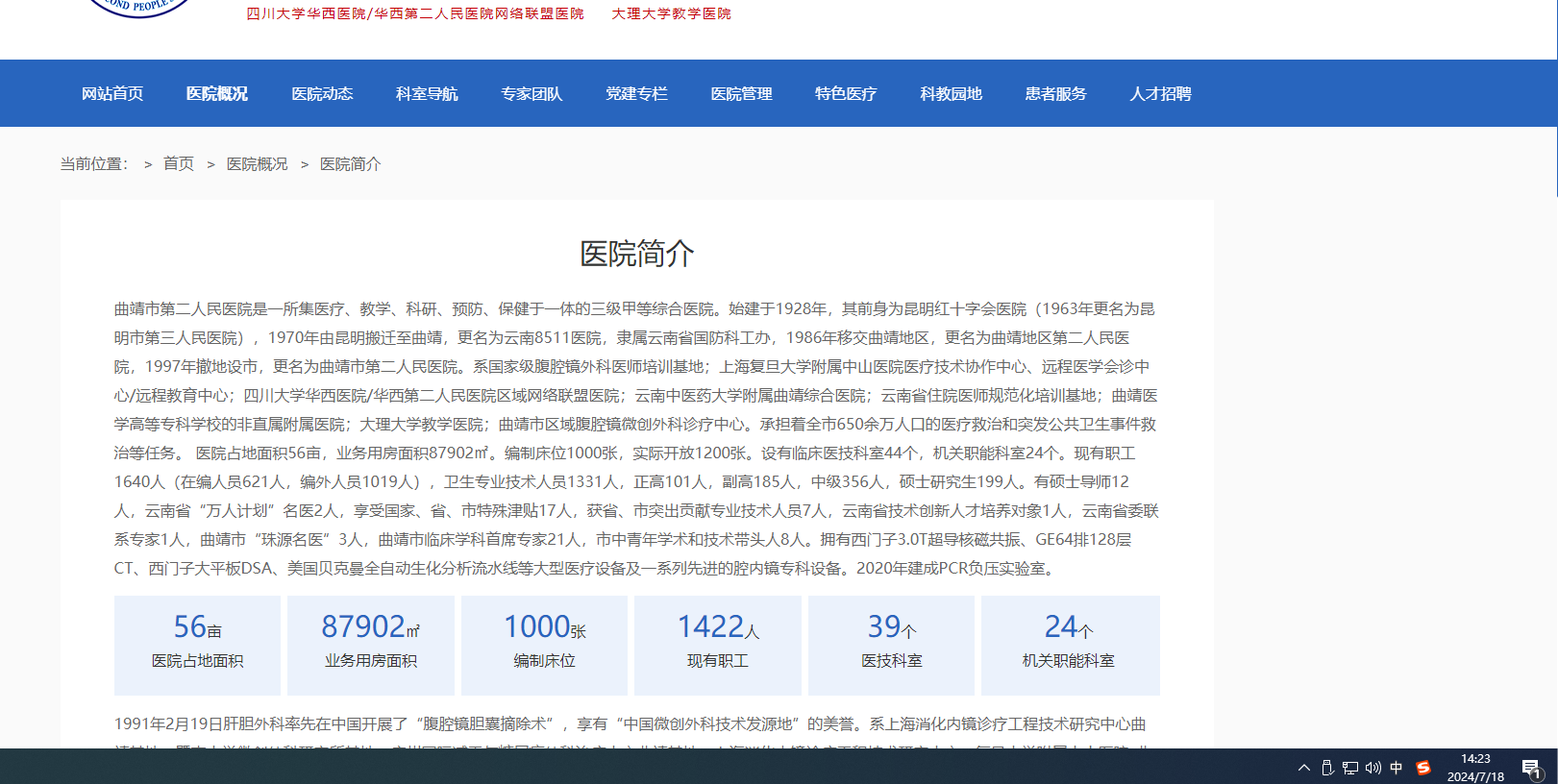The image size is (1558, 784).
Task: Click the 当前位置 breadcrumb label
Action: 94,164
